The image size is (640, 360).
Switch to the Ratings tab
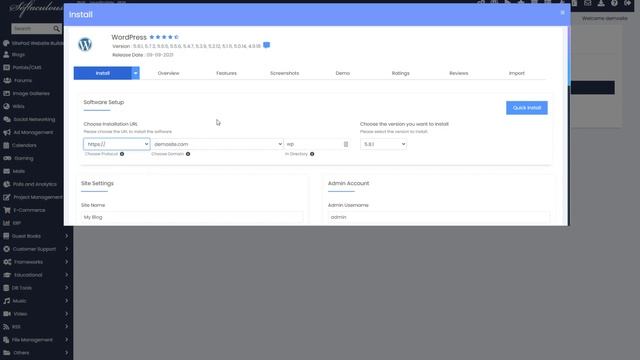coord(400,73)
